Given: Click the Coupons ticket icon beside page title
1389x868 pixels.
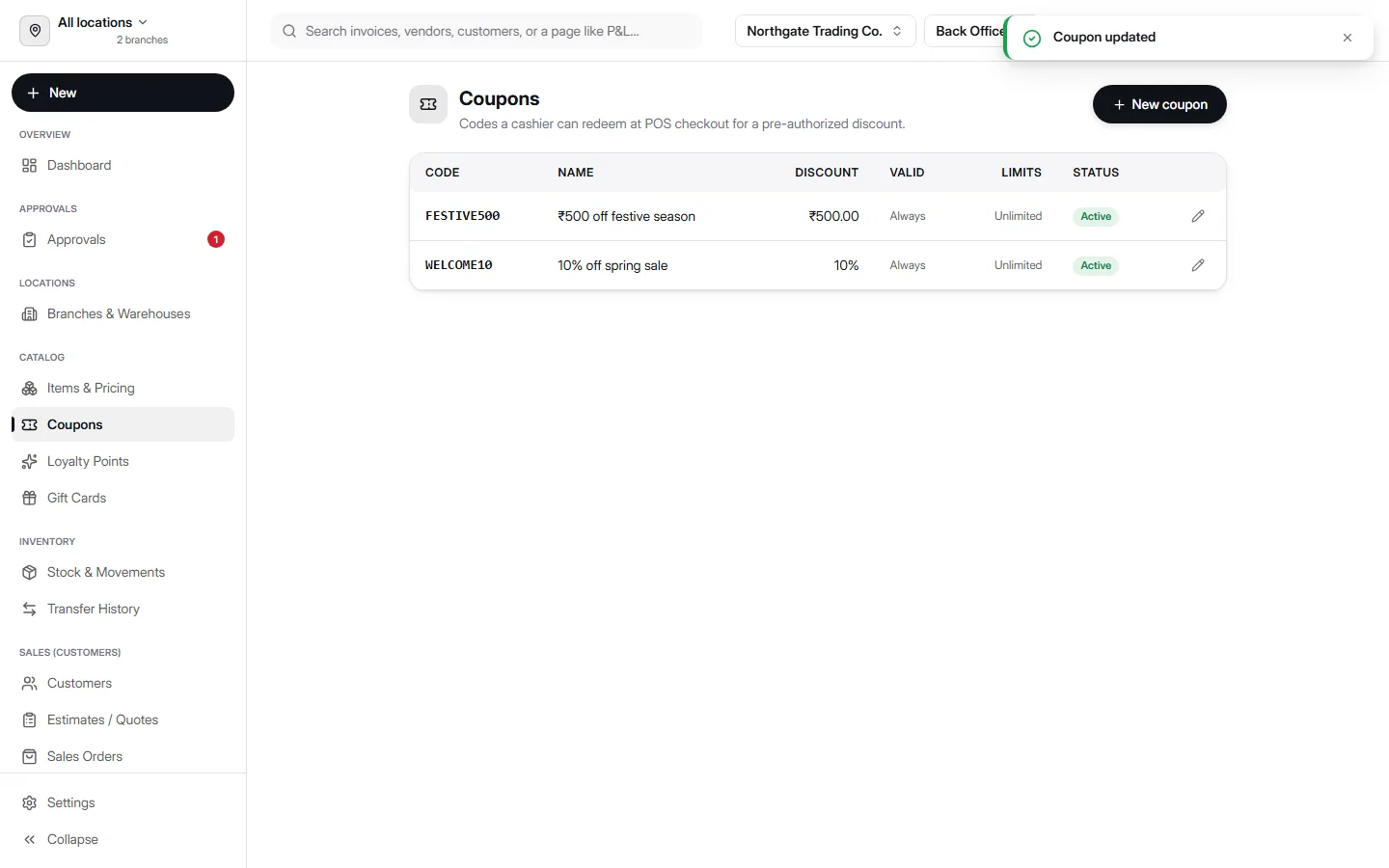Looking at the screenshot, I should 428,104.
